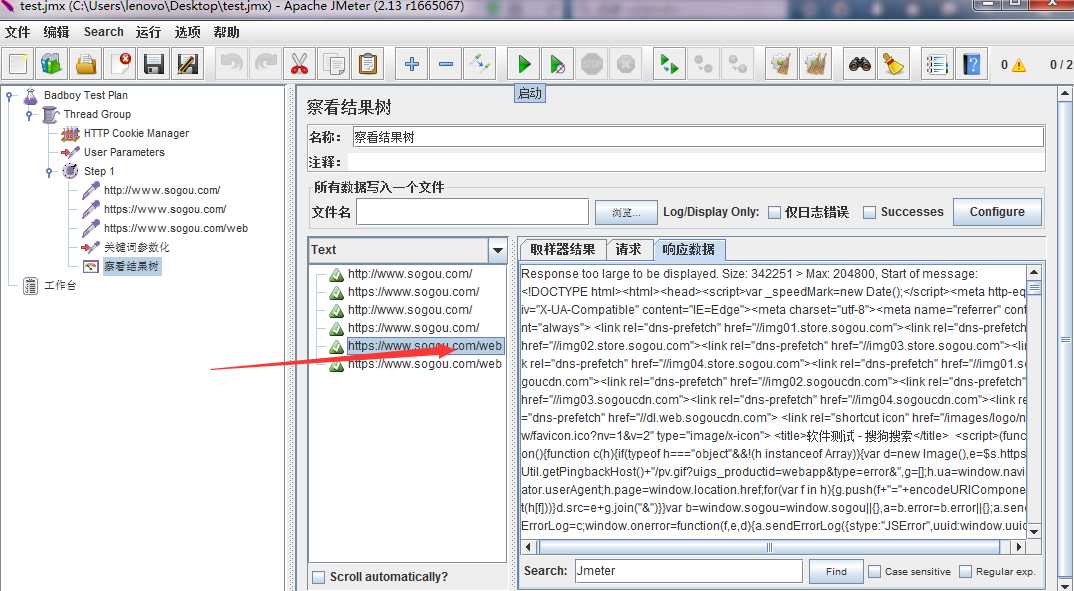This screenshot has height=591, width=1074.
Task: Select HTTP Cookie Manager in the tree
Action: (136, 134)
